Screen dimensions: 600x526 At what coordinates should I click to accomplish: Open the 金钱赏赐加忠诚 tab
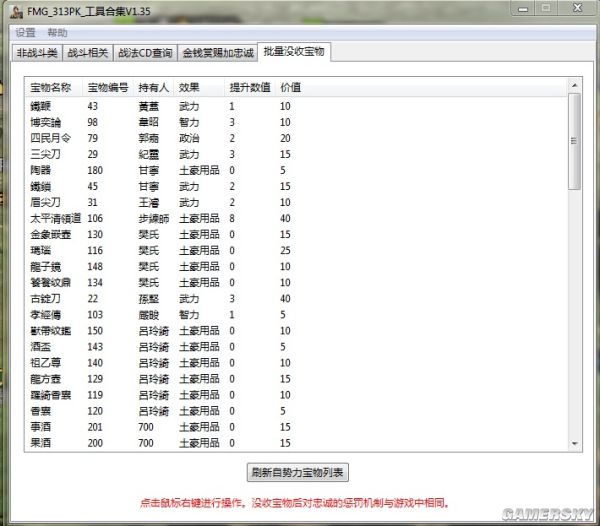[x=218, y=53]
